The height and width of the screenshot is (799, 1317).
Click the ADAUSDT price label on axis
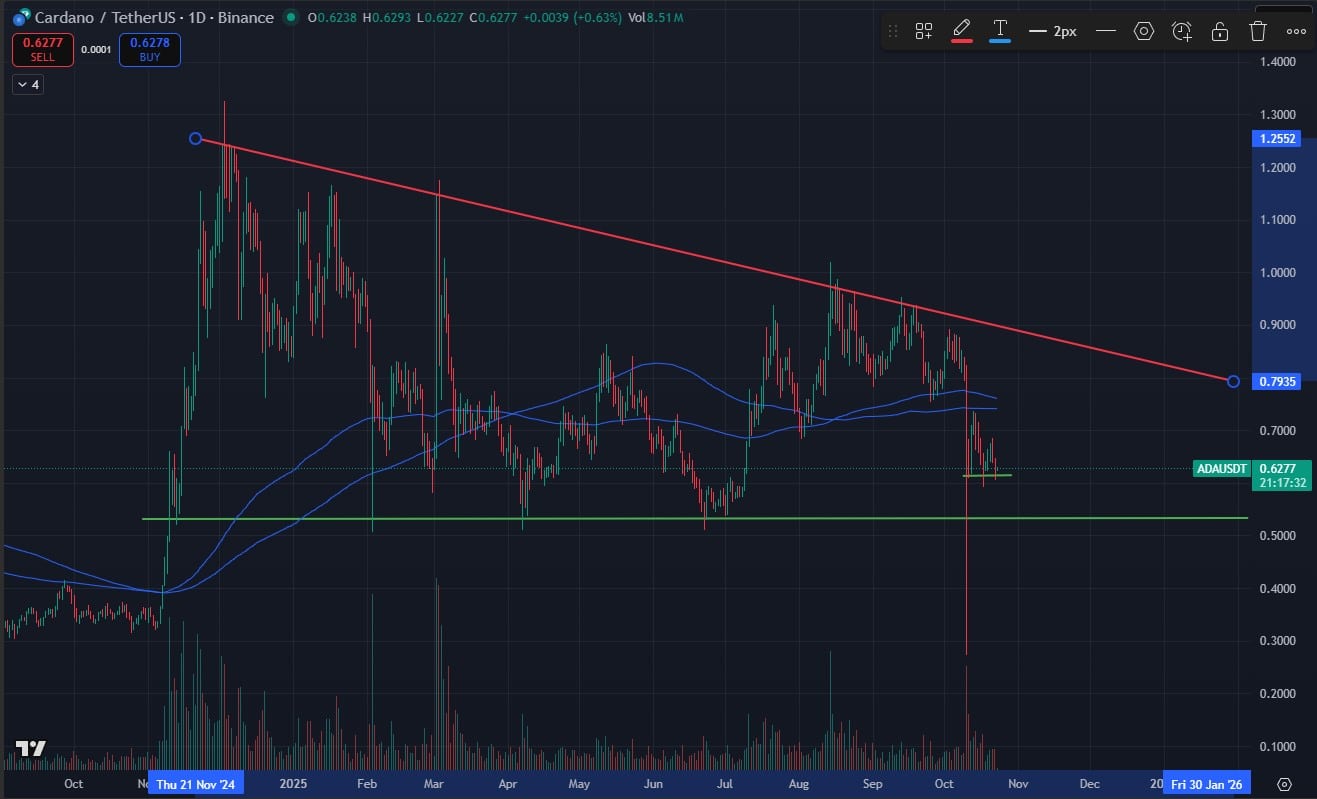pos(1222,468)
